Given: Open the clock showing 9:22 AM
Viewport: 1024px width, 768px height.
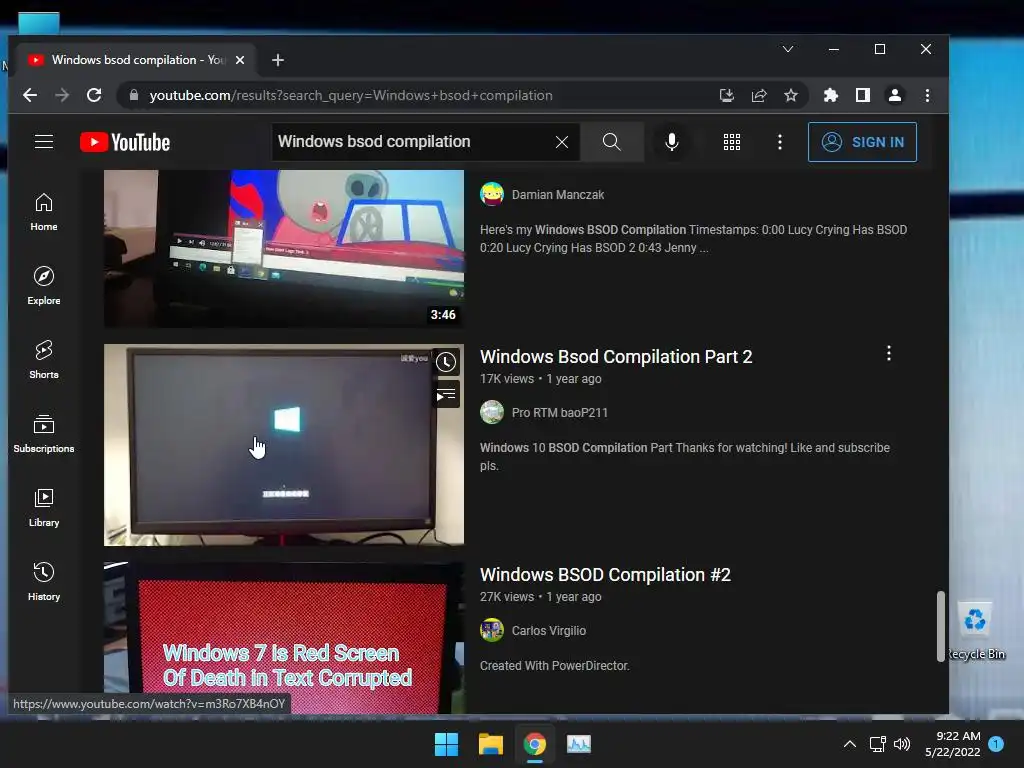Looking at the screenshot, I should tap(952, 744).
